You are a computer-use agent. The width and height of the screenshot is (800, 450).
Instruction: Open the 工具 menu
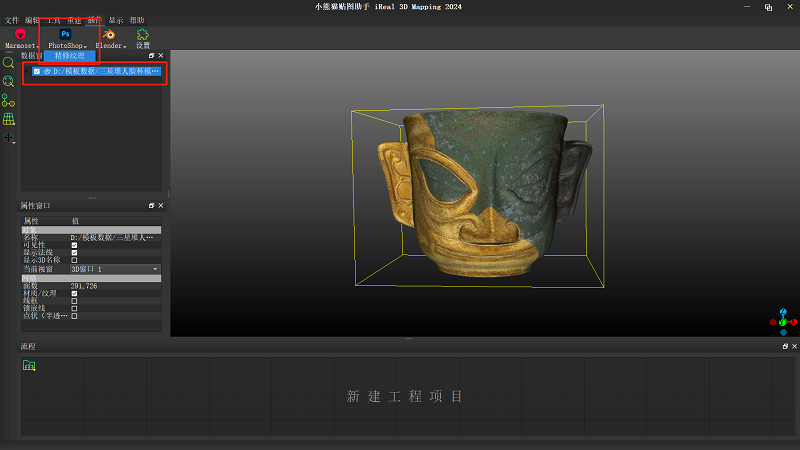click(x=54, y=20)
